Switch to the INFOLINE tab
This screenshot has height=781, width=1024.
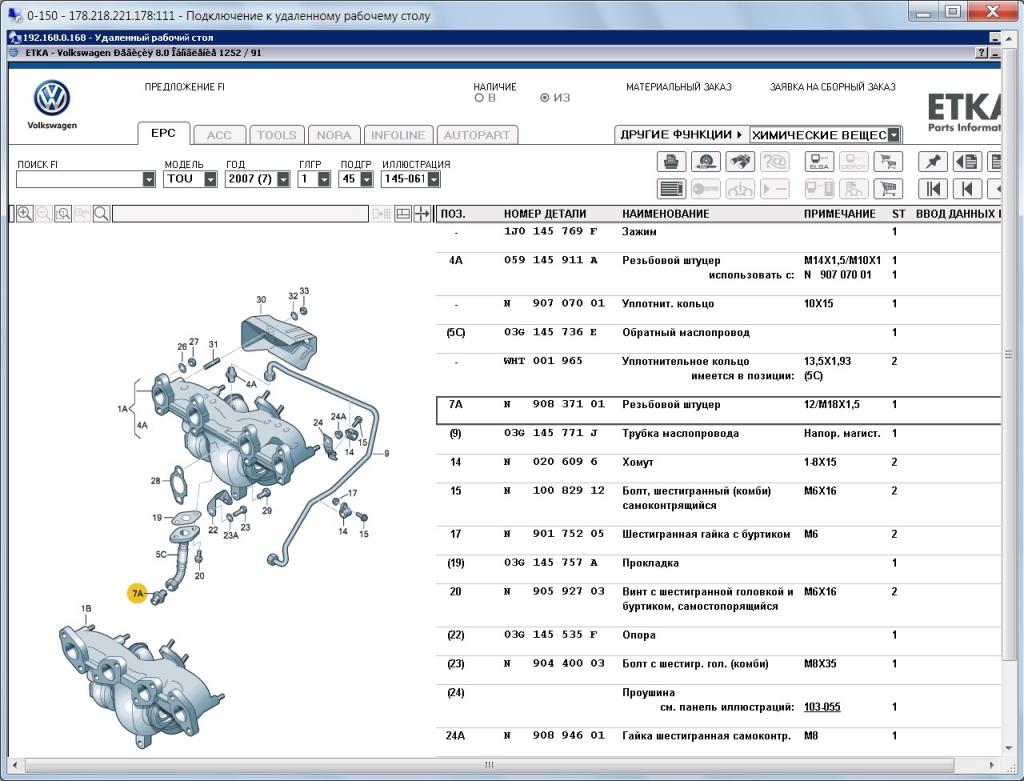coord(398,135)
